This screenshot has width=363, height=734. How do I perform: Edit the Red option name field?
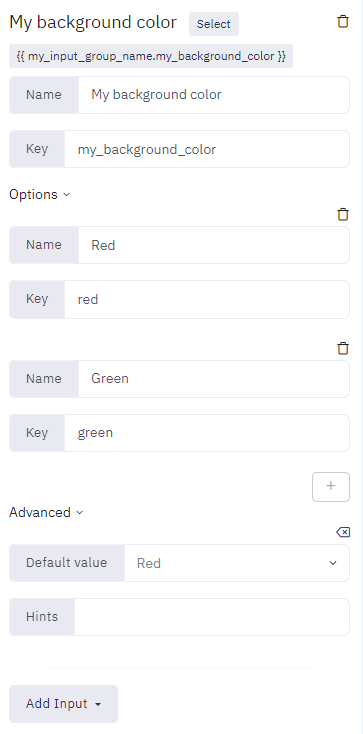pos(214,245)
